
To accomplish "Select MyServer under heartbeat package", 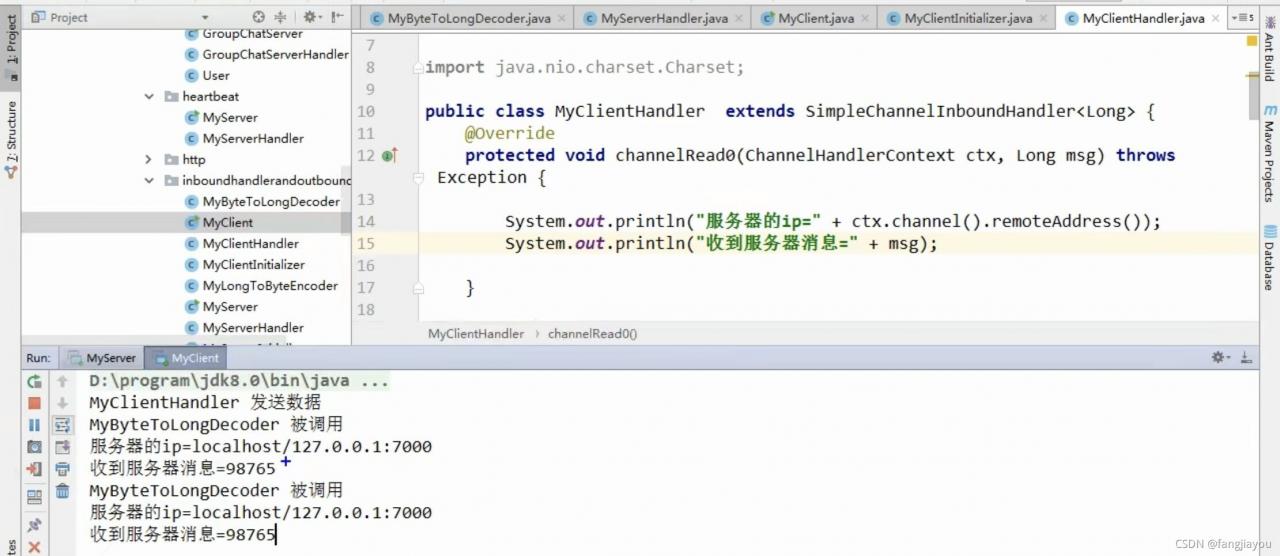I will (222, 117).
